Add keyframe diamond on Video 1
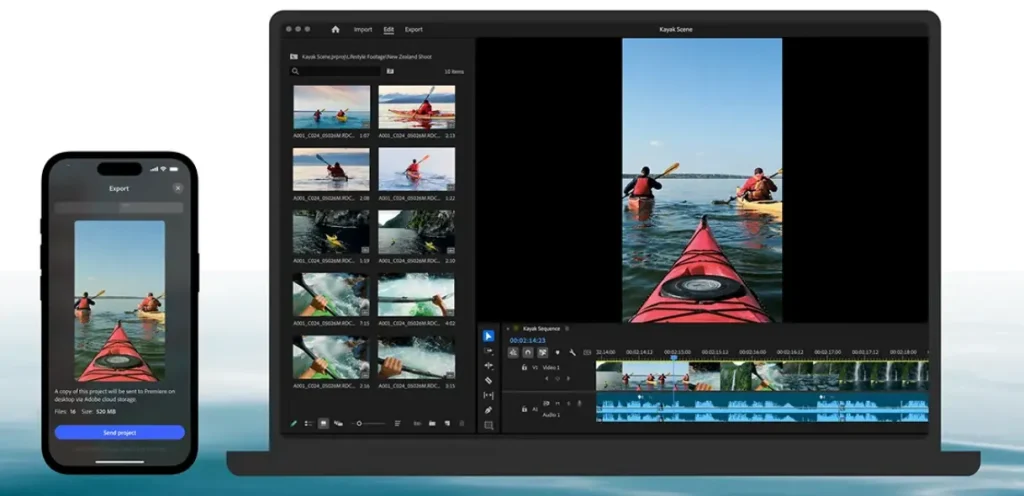Viewport: 1024px width, 496px height. click(x=557, y=379)
